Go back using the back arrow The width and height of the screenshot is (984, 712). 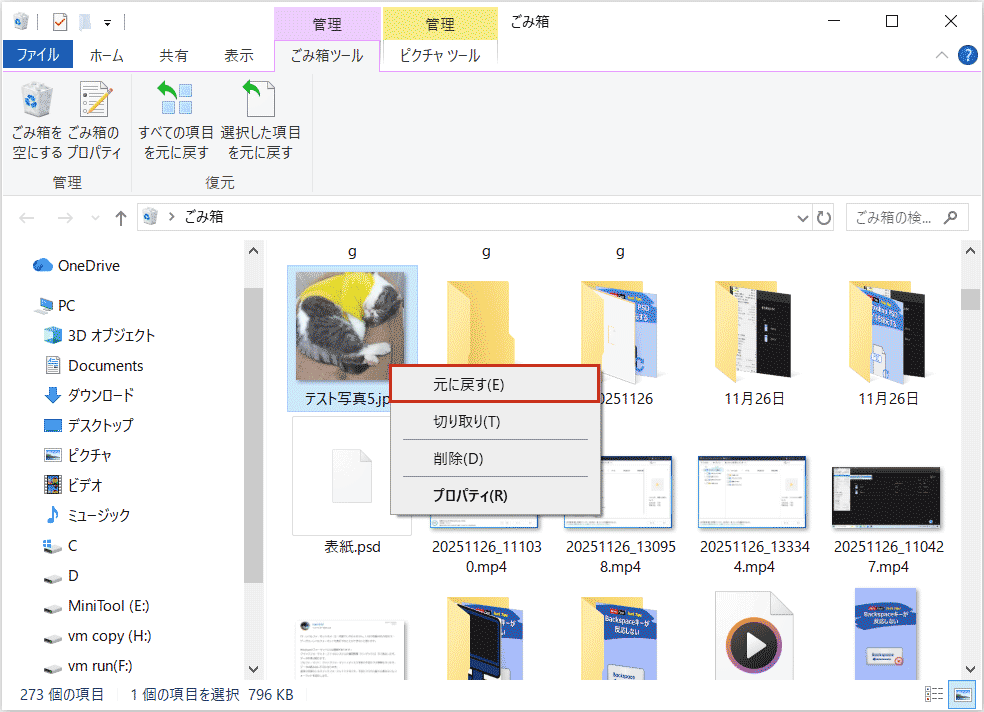(x=27, y=217)
